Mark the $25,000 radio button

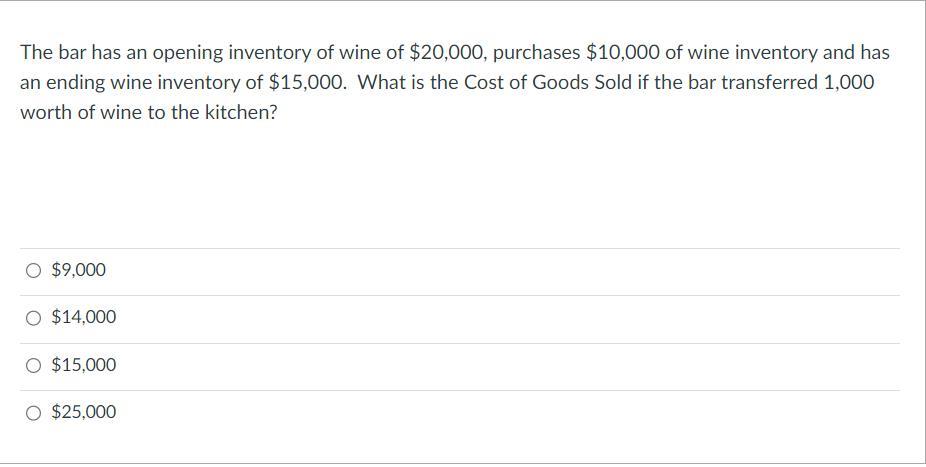pyautogui.click(x=34, y=412)
